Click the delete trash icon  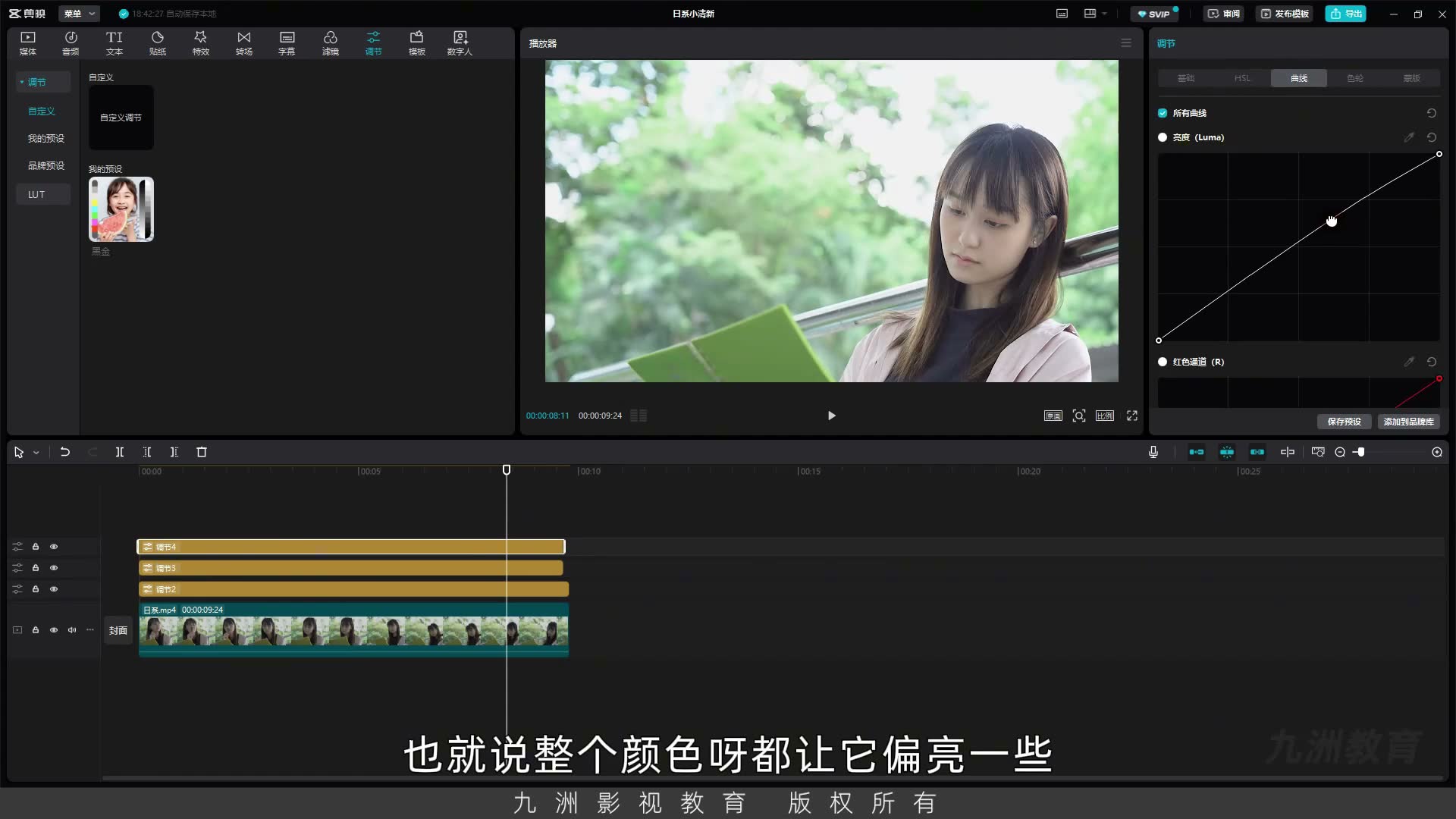pos(202,452)
